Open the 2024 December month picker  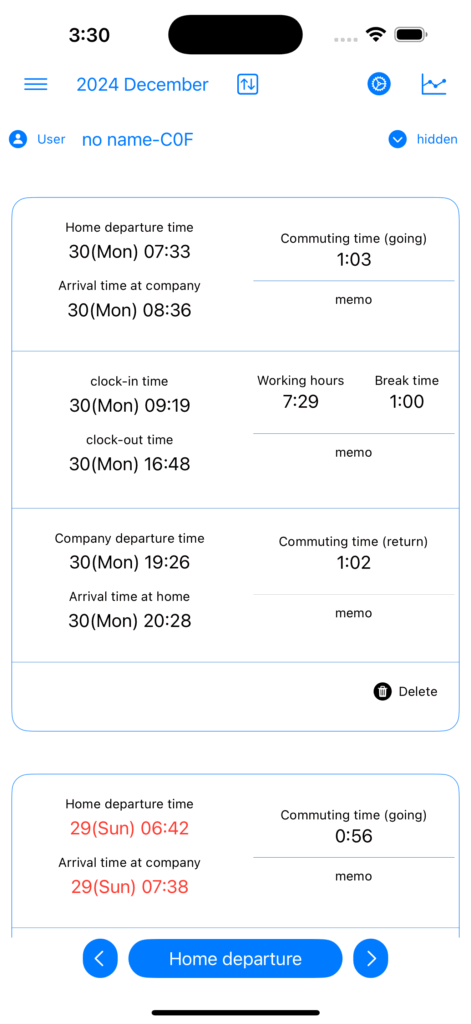pos(142,85)
